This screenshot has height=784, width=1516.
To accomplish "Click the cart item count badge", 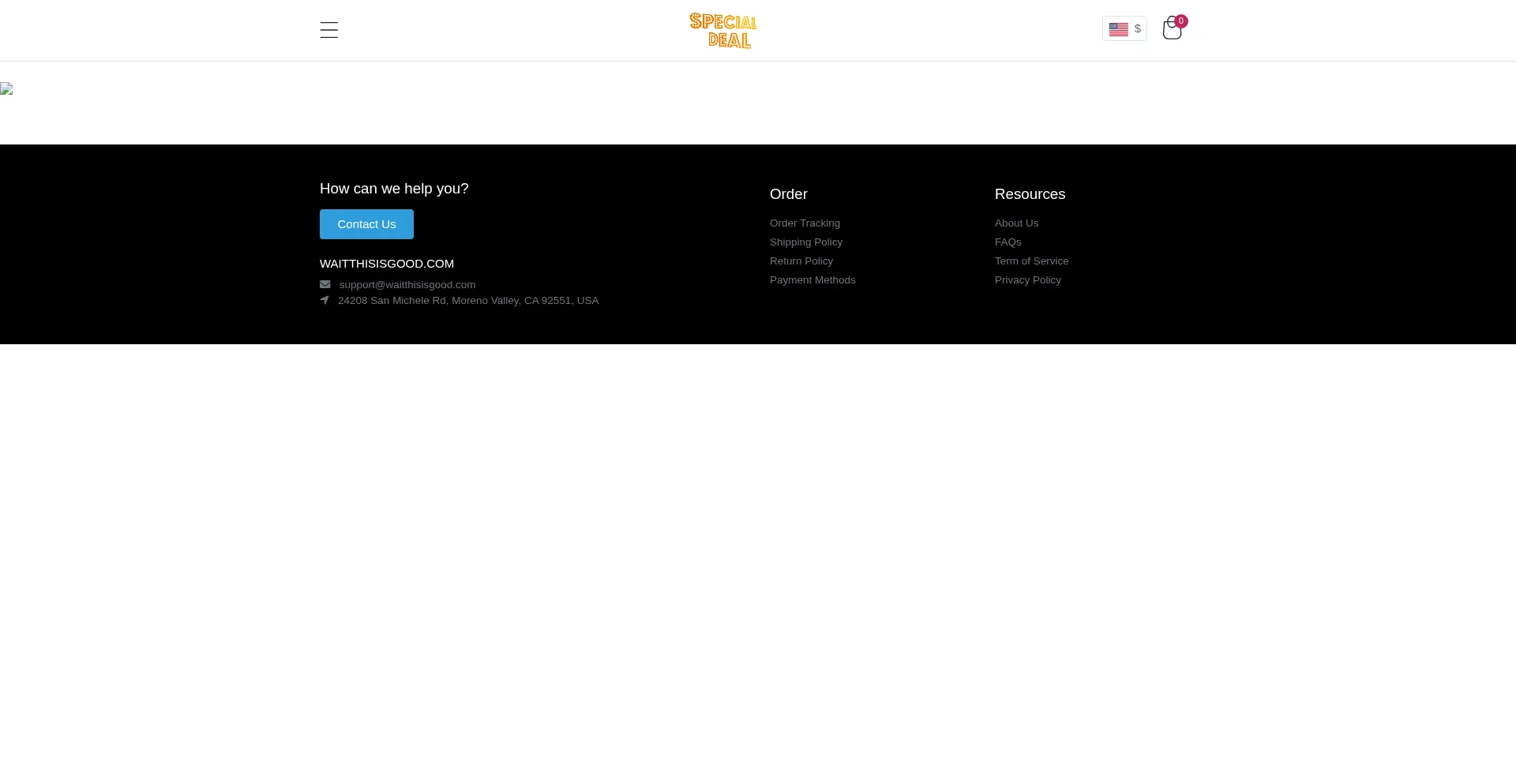I will coord(1181,21).
